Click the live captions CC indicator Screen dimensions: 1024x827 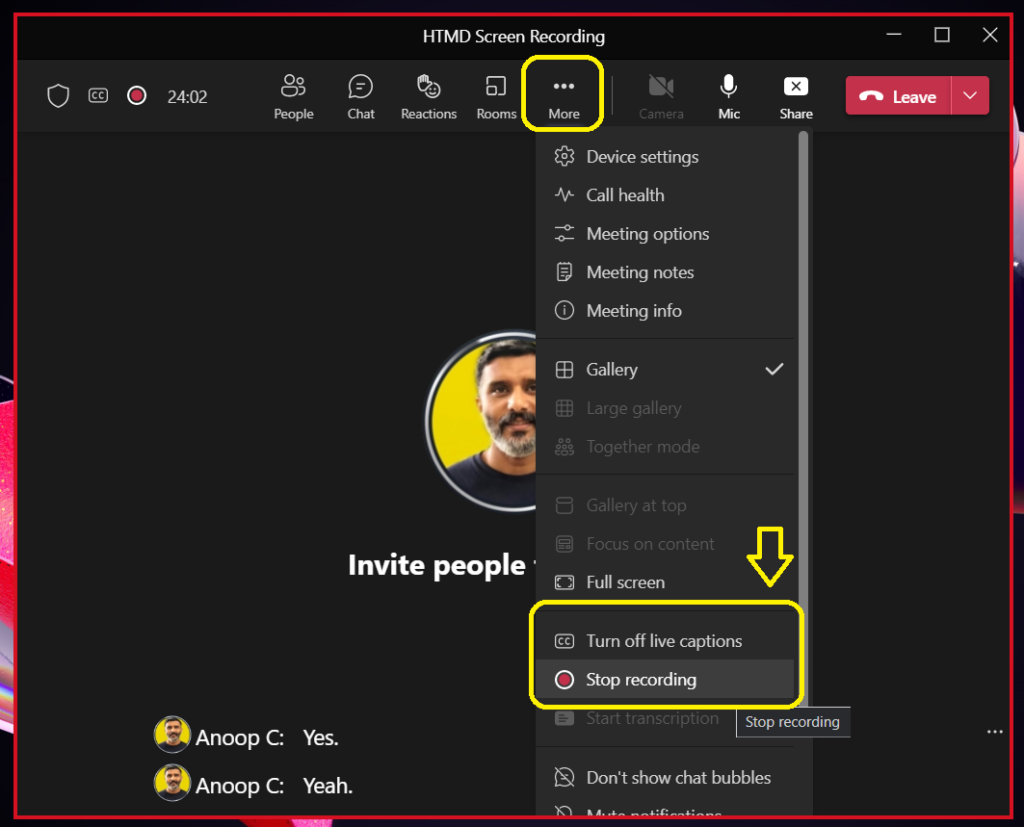98,95
